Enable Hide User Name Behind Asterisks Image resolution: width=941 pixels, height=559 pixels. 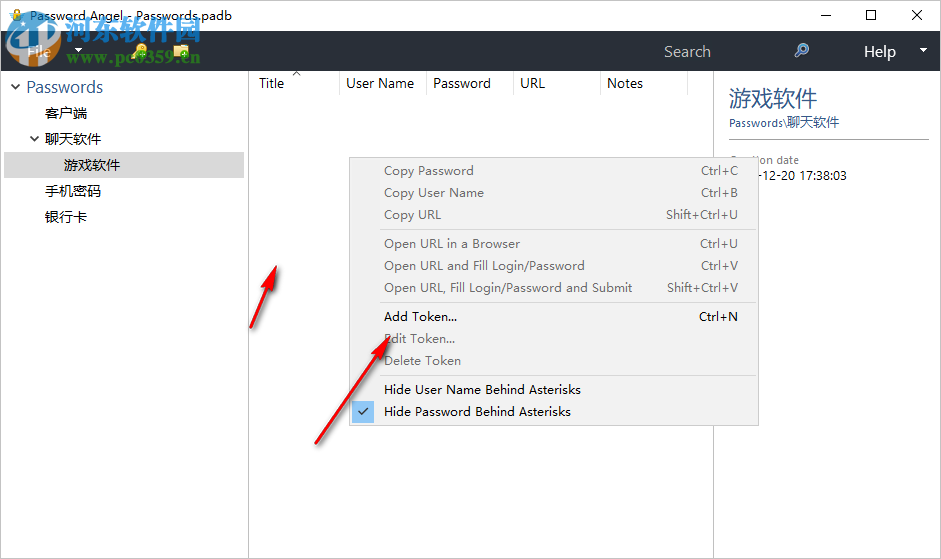click(x=482, y=389)
